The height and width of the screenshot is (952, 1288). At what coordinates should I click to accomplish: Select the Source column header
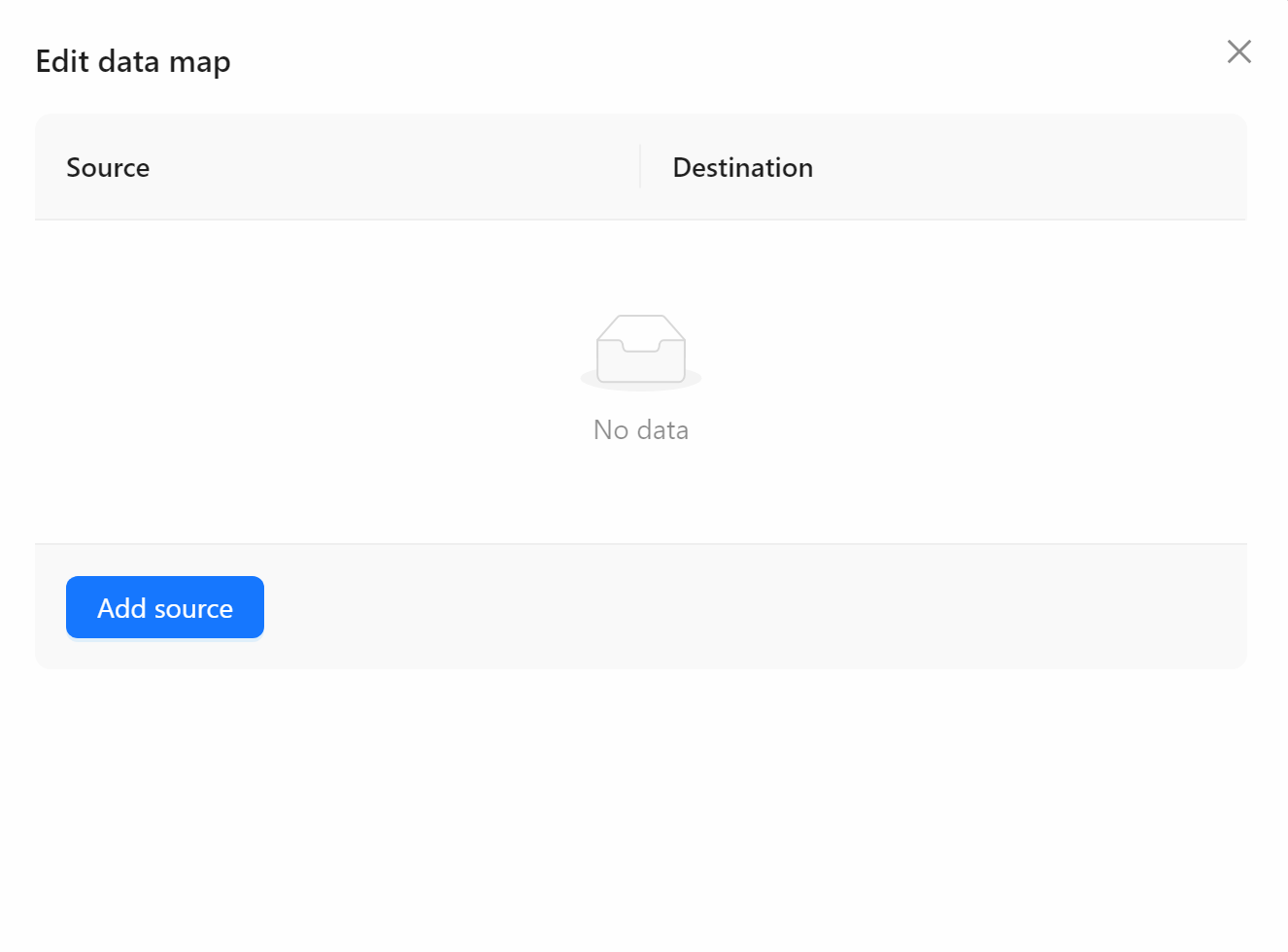click(108, 167)
